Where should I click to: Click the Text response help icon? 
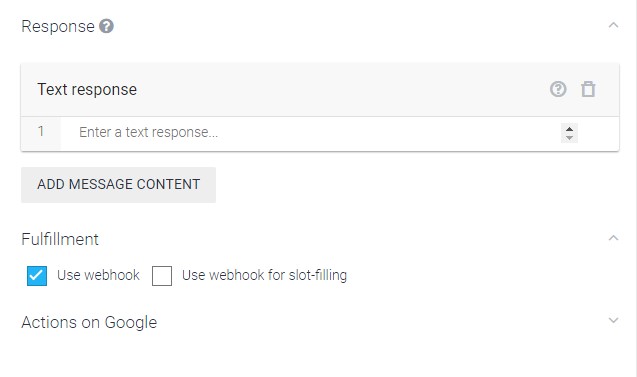(558, 89)
